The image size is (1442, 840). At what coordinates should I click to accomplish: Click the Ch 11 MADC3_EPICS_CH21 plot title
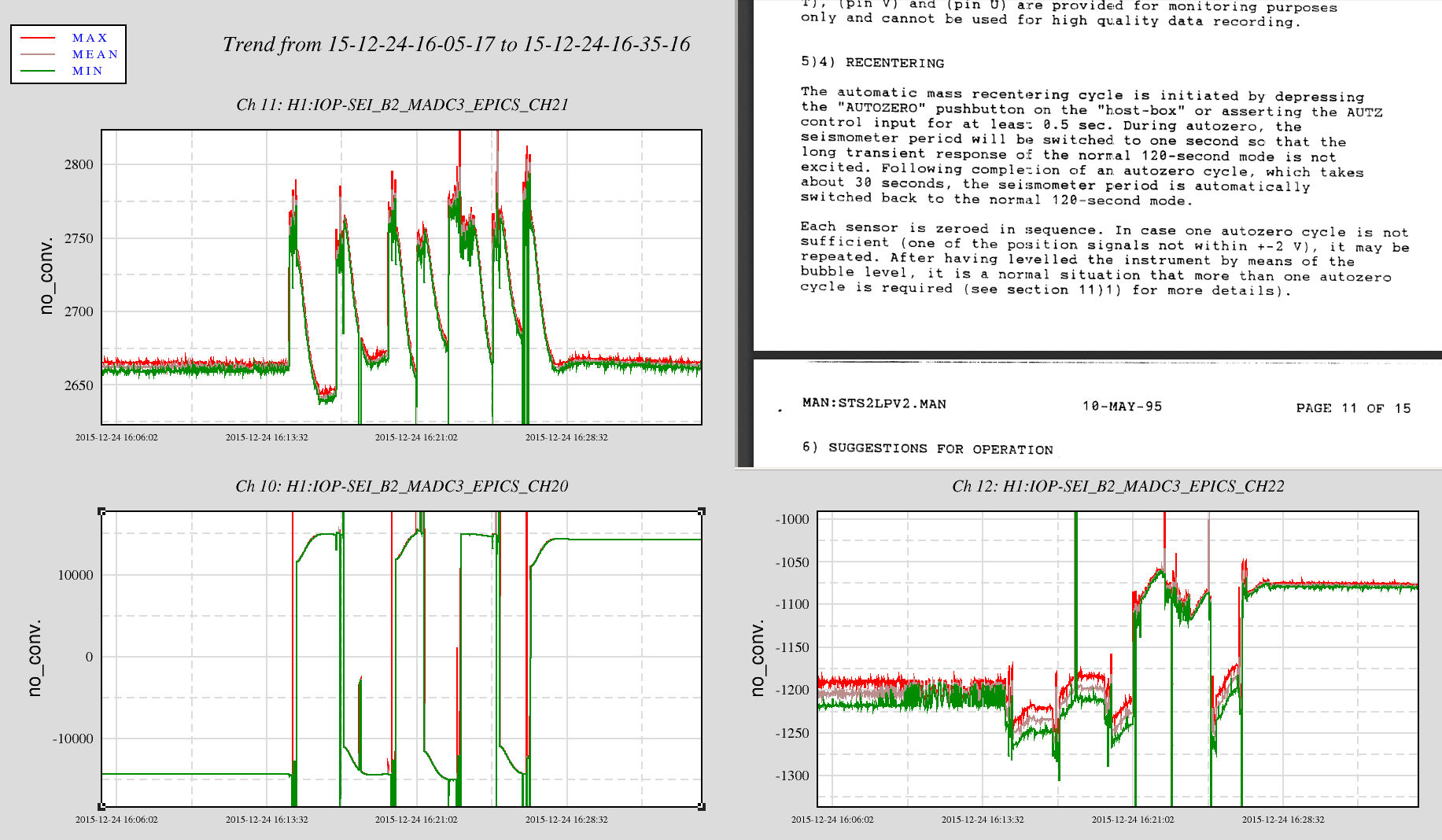click(402, 105)
